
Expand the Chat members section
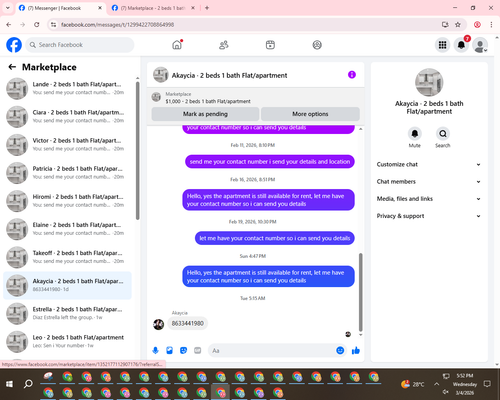pyautogui.click(x=429, y=182)
